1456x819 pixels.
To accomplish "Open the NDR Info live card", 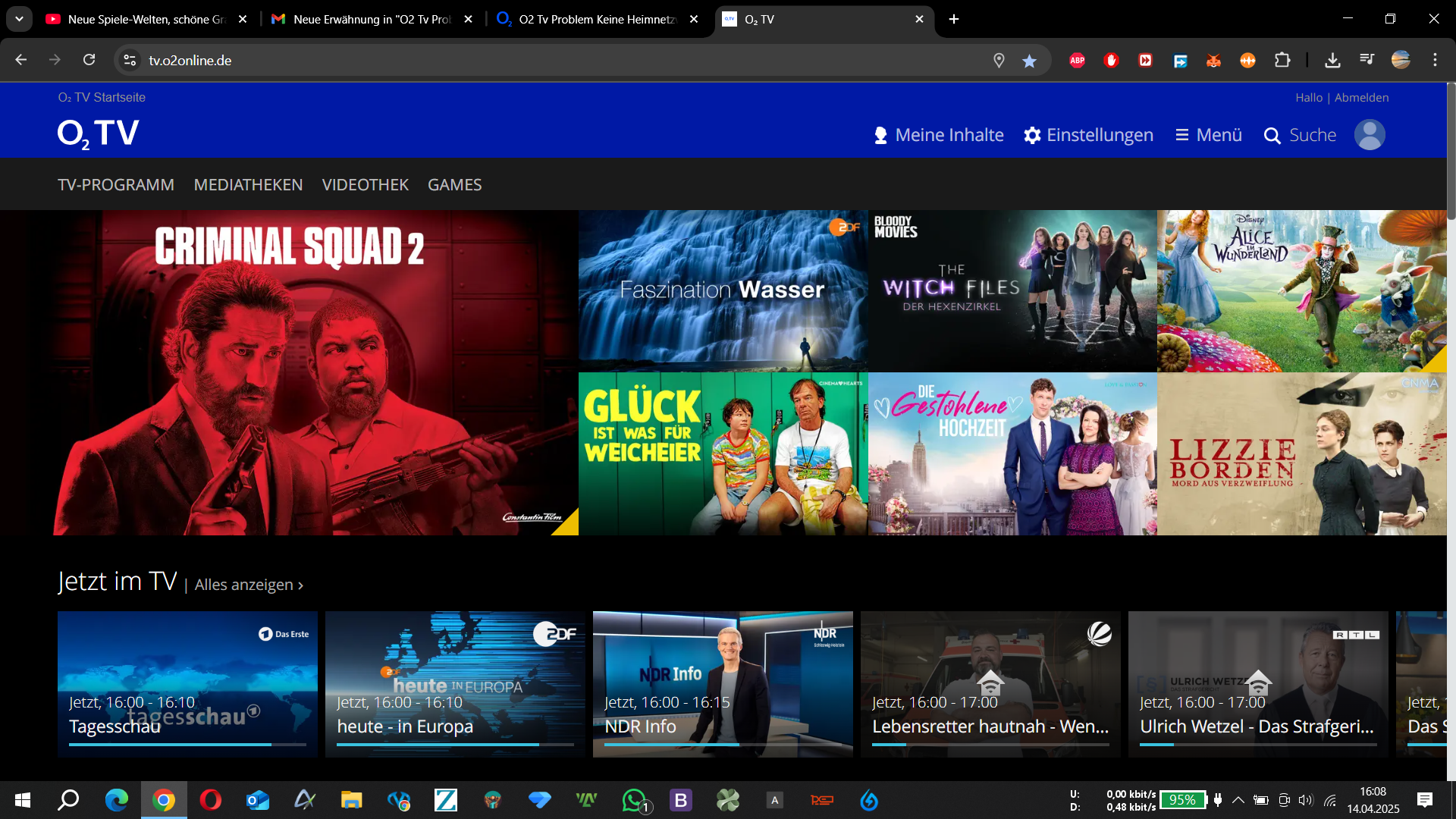I will point(723,684).
